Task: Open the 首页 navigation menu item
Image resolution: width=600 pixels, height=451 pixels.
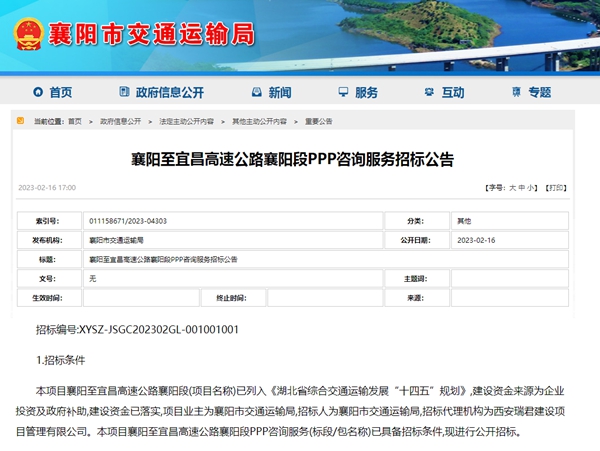Action: tap(61, 92)
